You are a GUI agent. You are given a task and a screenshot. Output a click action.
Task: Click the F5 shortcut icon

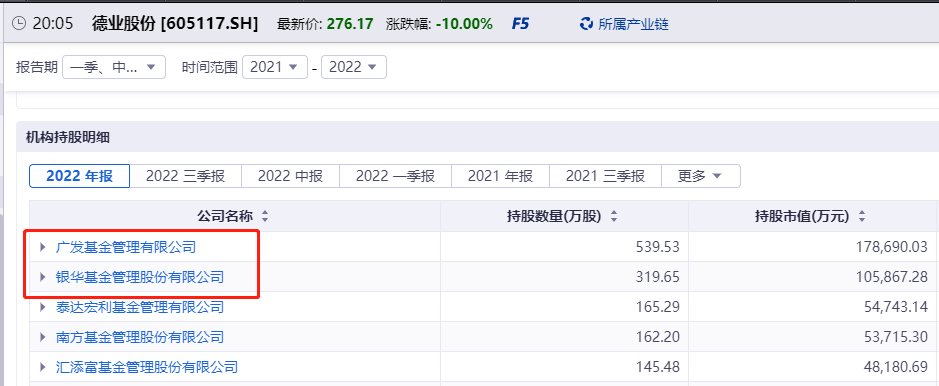click(520, 24)
